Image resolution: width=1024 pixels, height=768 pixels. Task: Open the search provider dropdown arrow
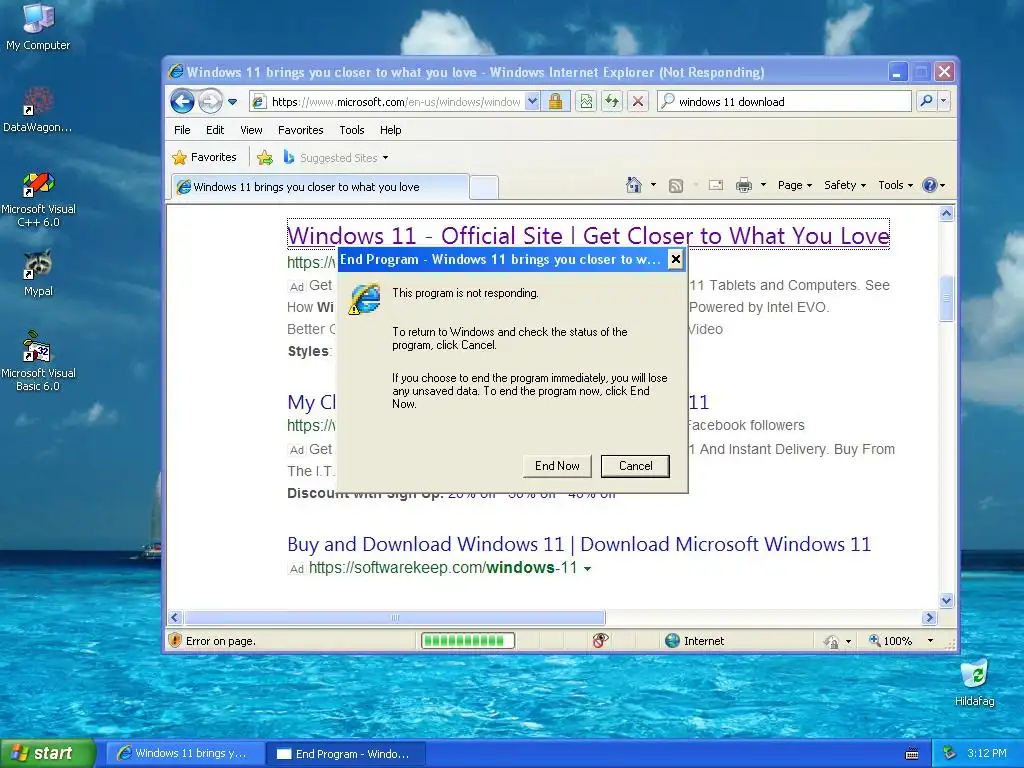[x=944, y=101]
